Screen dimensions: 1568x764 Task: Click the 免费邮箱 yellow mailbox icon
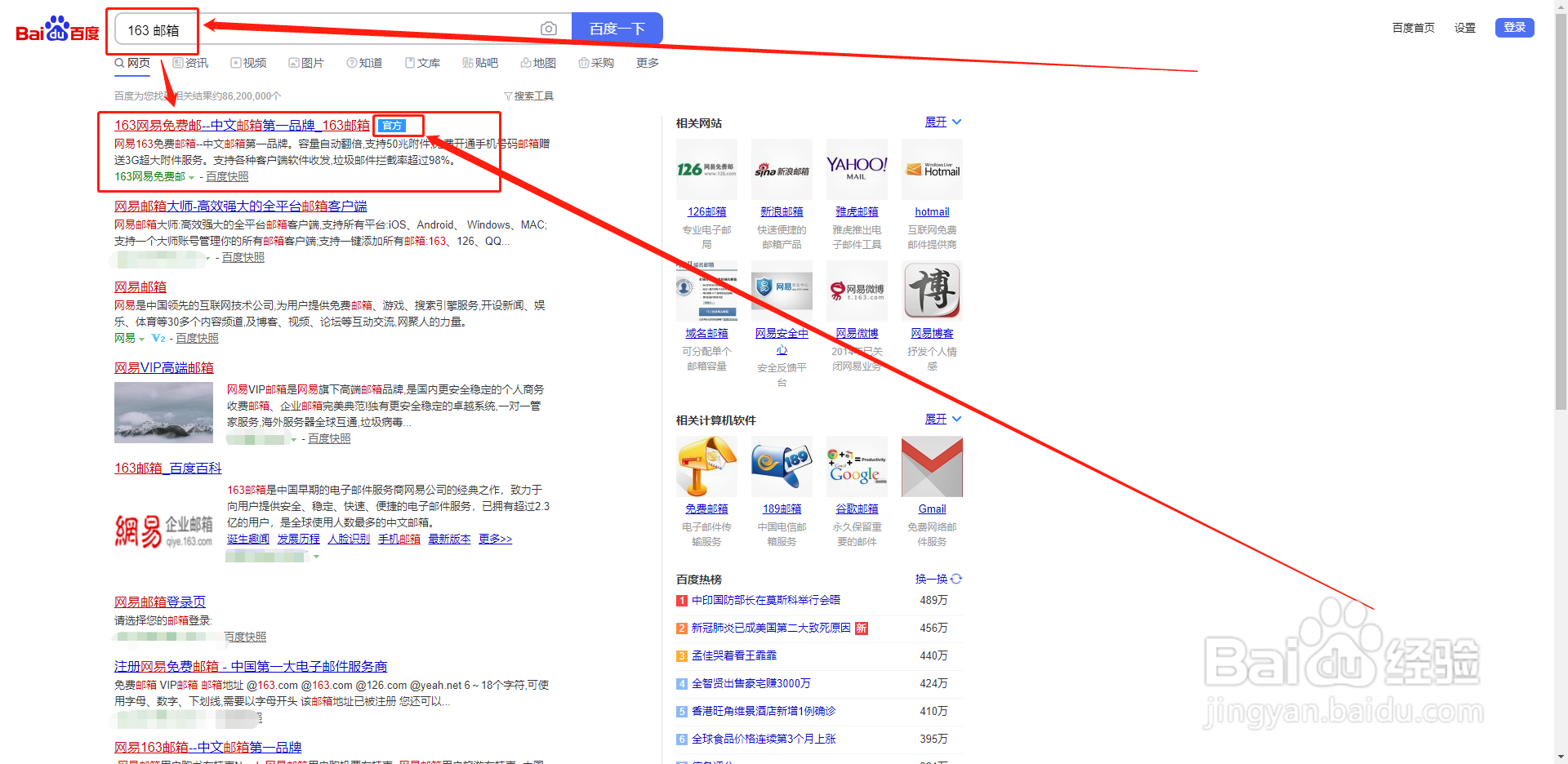706,466
